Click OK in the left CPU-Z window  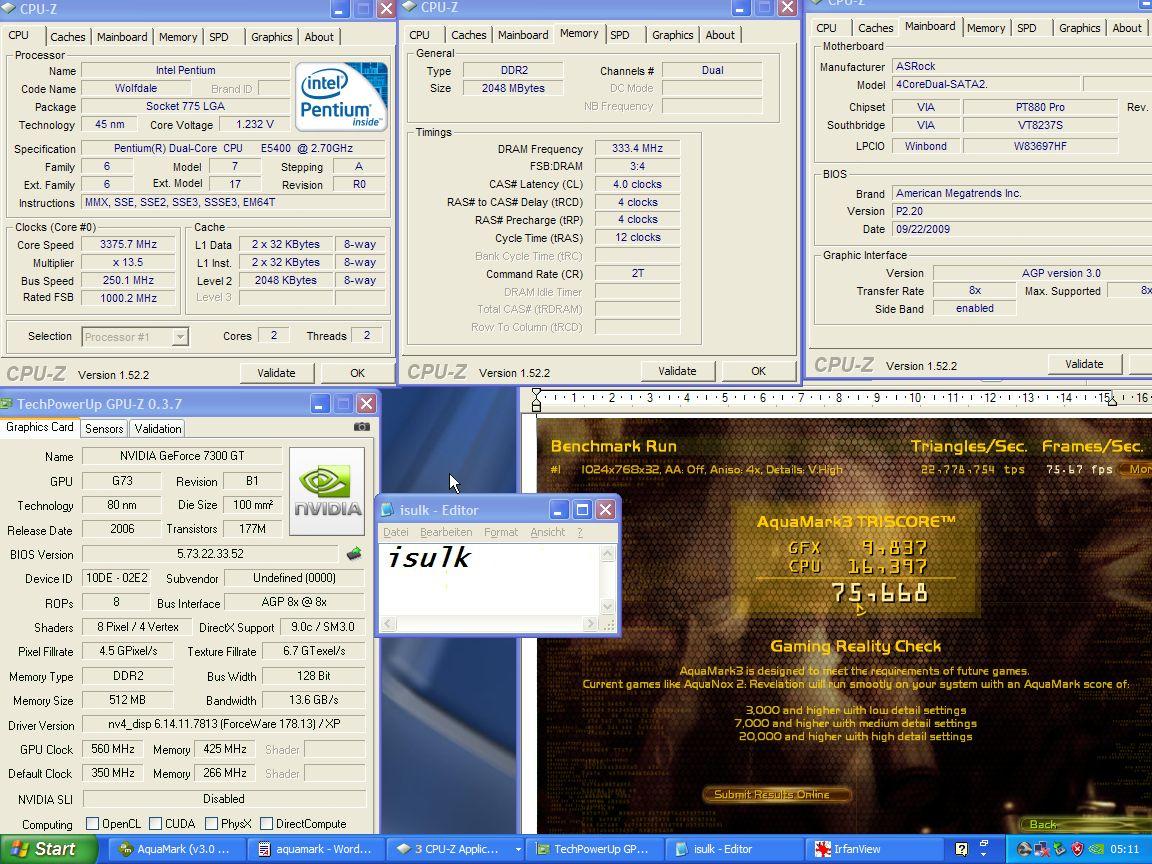click(x=357, y=373)
